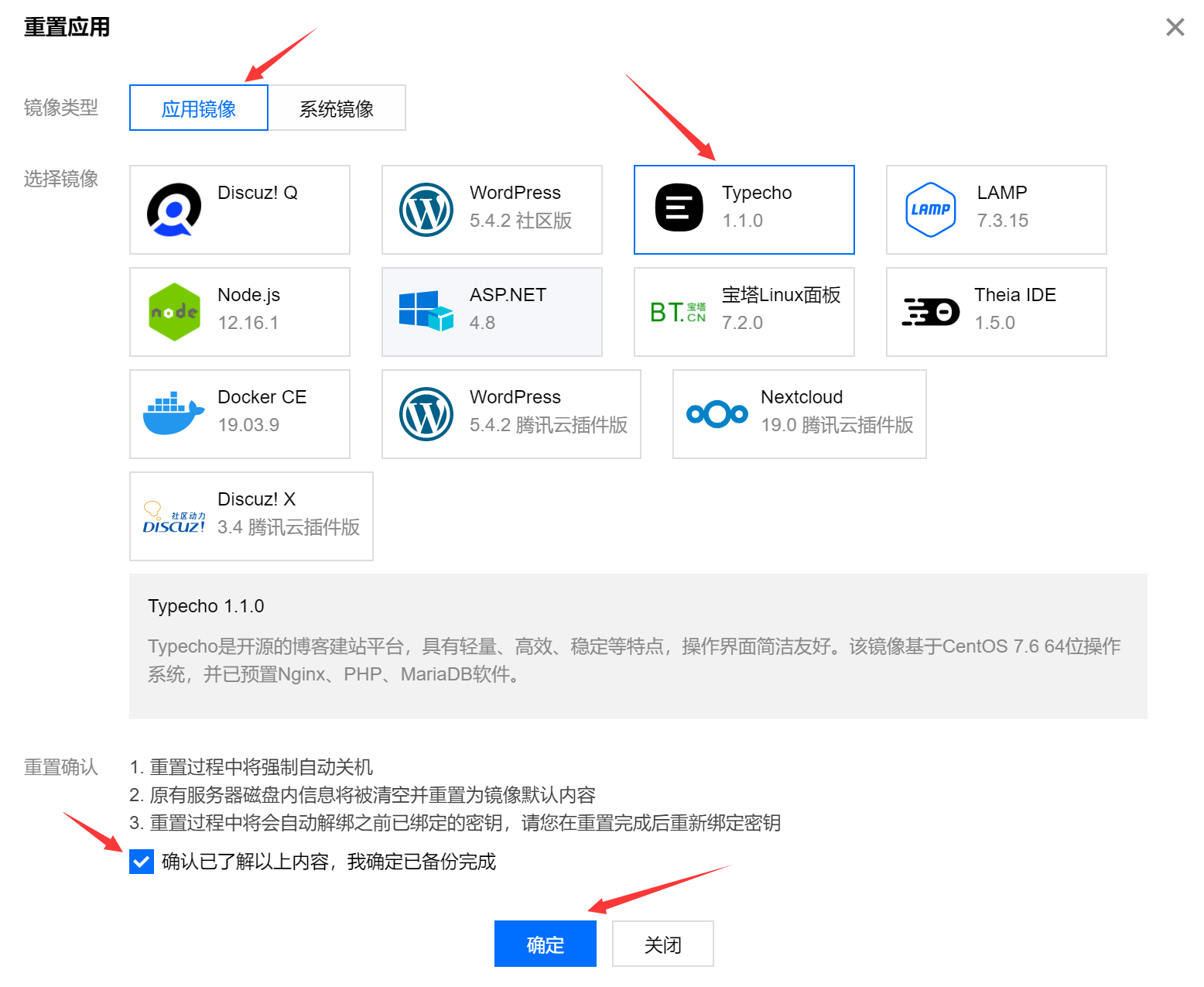Viewport: 1204px width, 987px height.
Task: Click the WordPress 腾讯云插件版 logo icon
Action: [x=426, y=414]
